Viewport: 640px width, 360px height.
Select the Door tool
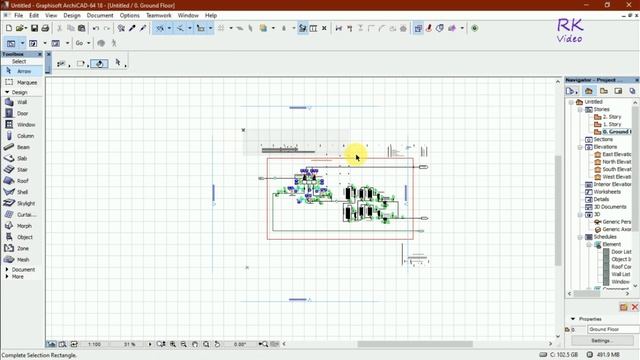pos(22,113)
